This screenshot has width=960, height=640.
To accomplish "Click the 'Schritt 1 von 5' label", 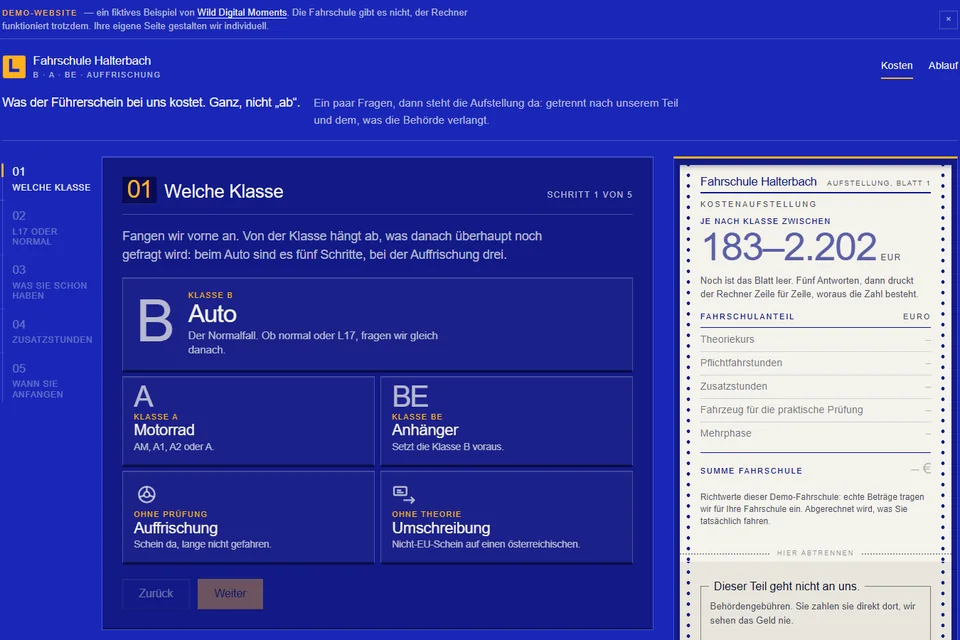I will click(590, 195).
